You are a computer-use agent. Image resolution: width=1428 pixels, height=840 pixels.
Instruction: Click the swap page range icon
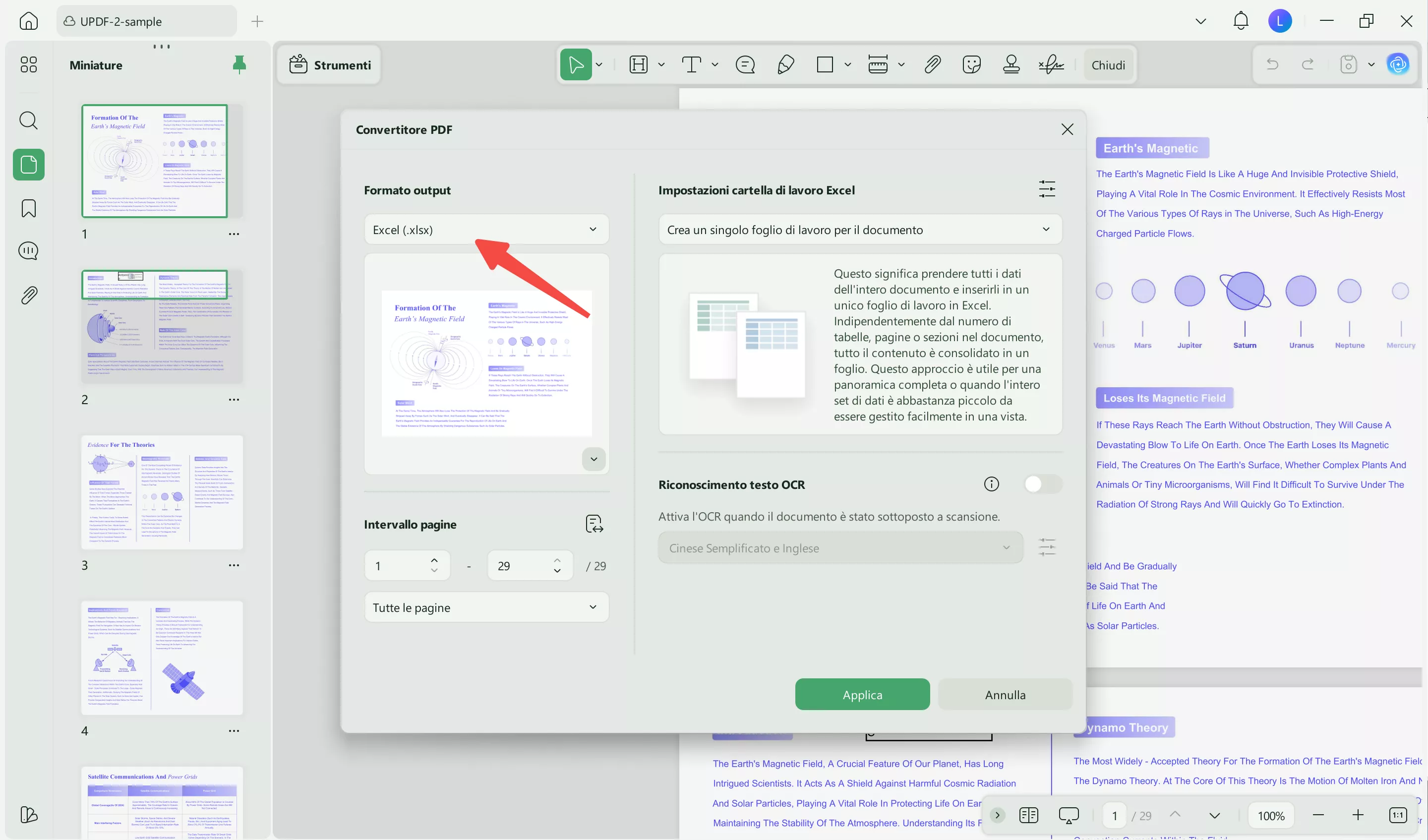pos(594,524)
